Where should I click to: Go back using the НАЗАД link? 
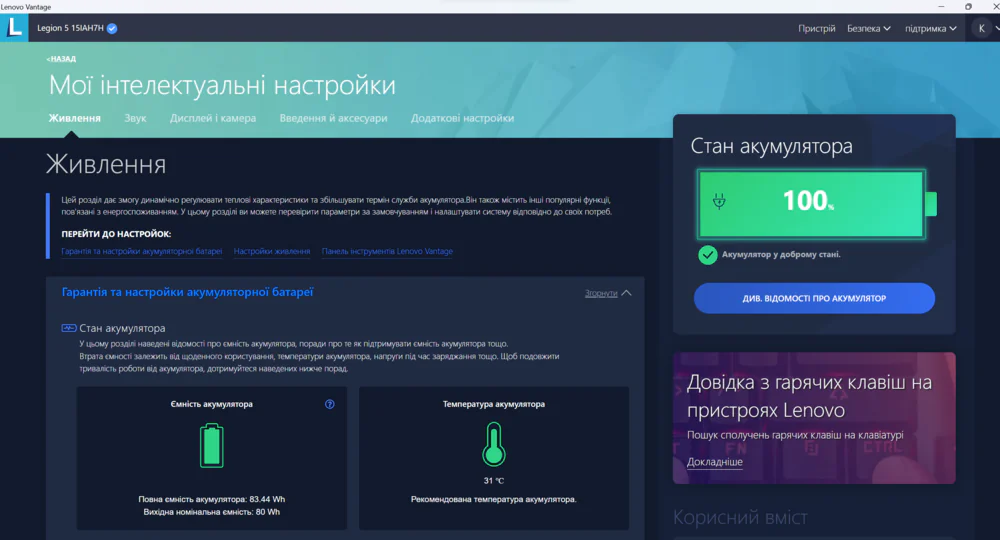pyautogui.click(x=61, y=59)
